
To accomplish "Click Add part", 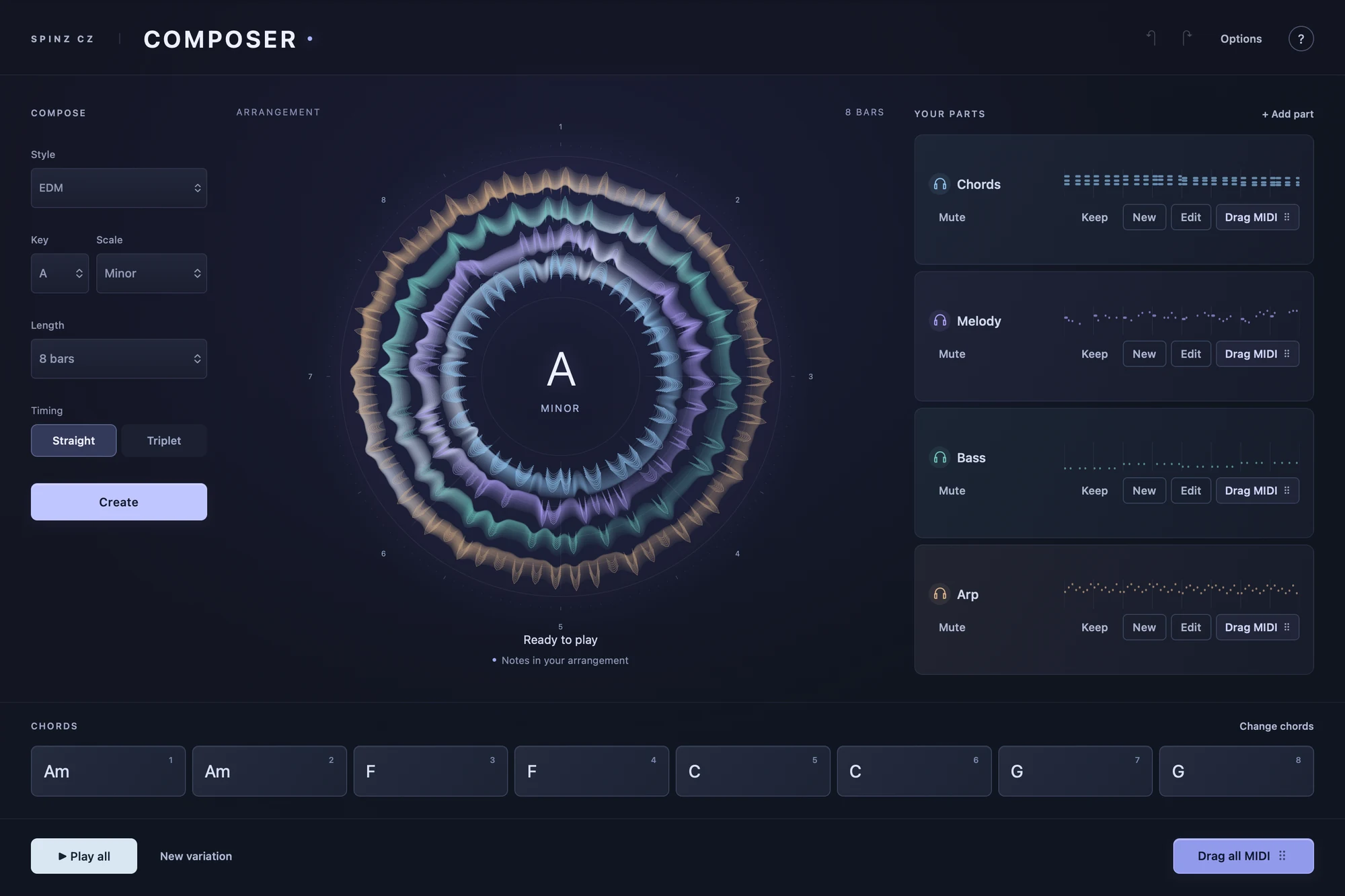I will click(1287, 114).
